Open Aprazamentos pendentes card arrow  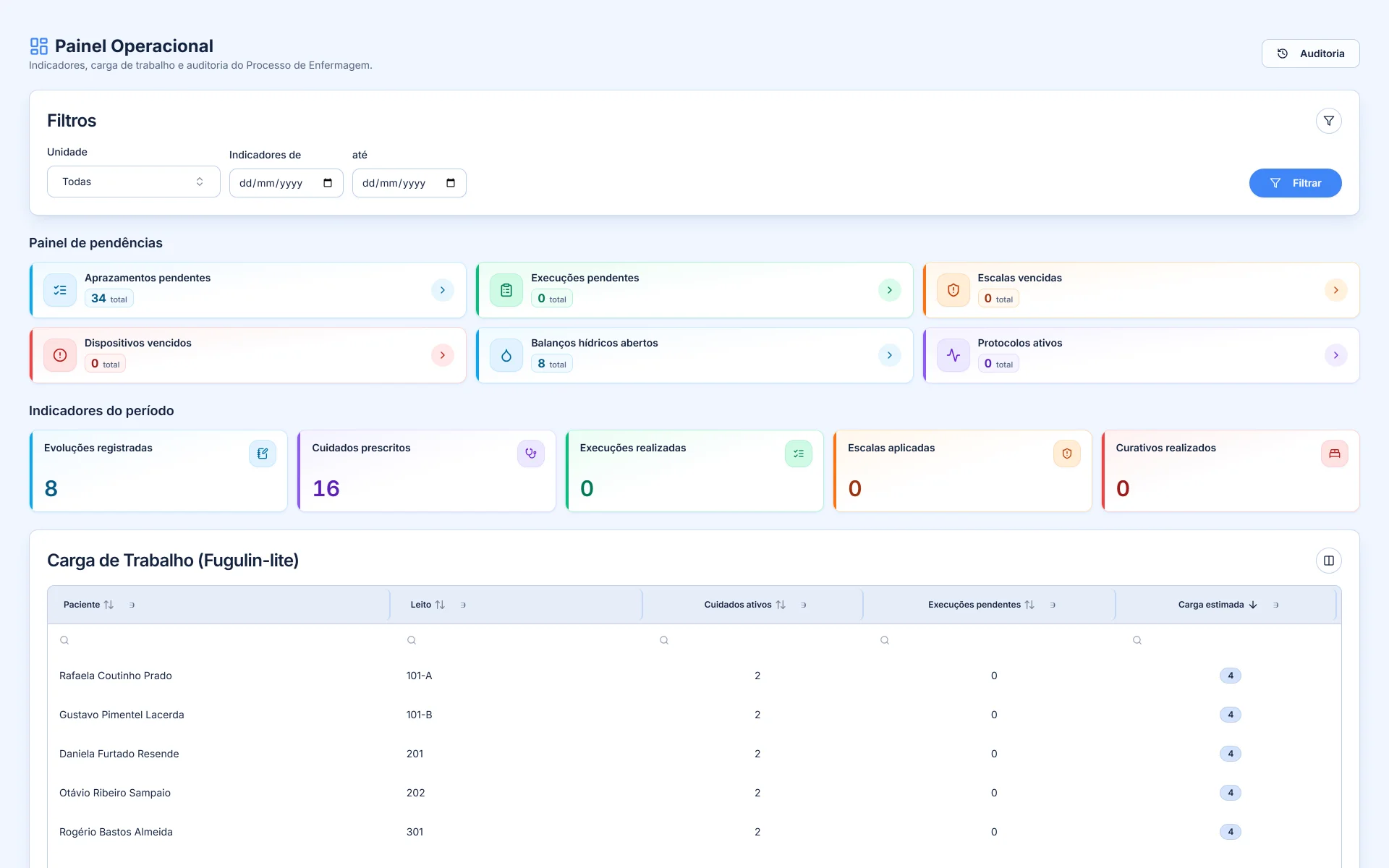coord(443,290)
